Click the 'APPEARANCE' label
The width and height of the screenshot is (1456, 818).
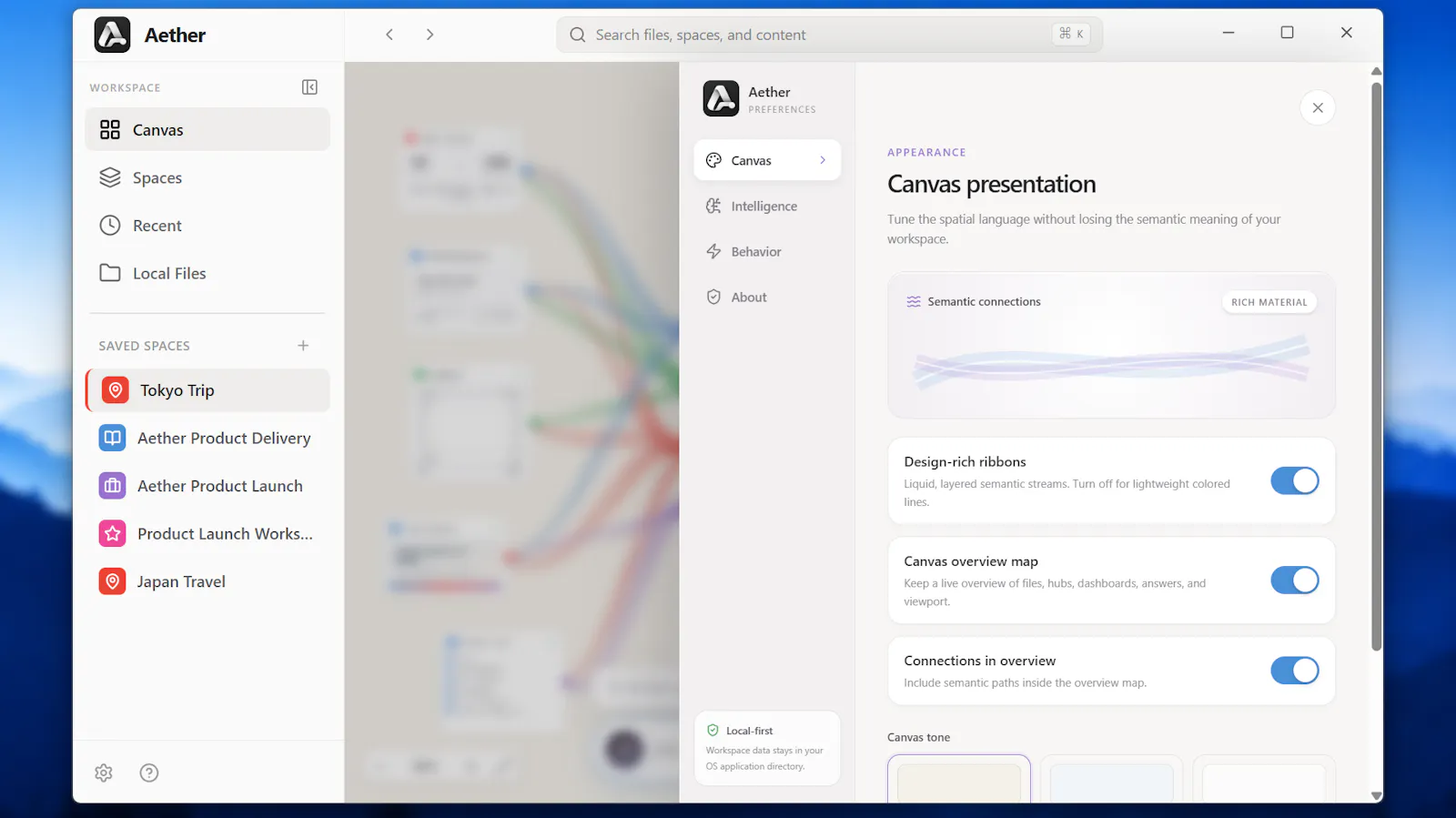pyautogui.click(x=926, y=152)
